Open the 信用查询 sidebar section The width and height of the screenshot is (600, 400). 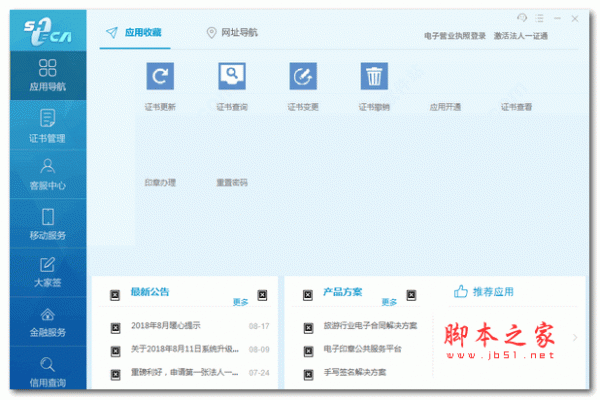(48, 369)
